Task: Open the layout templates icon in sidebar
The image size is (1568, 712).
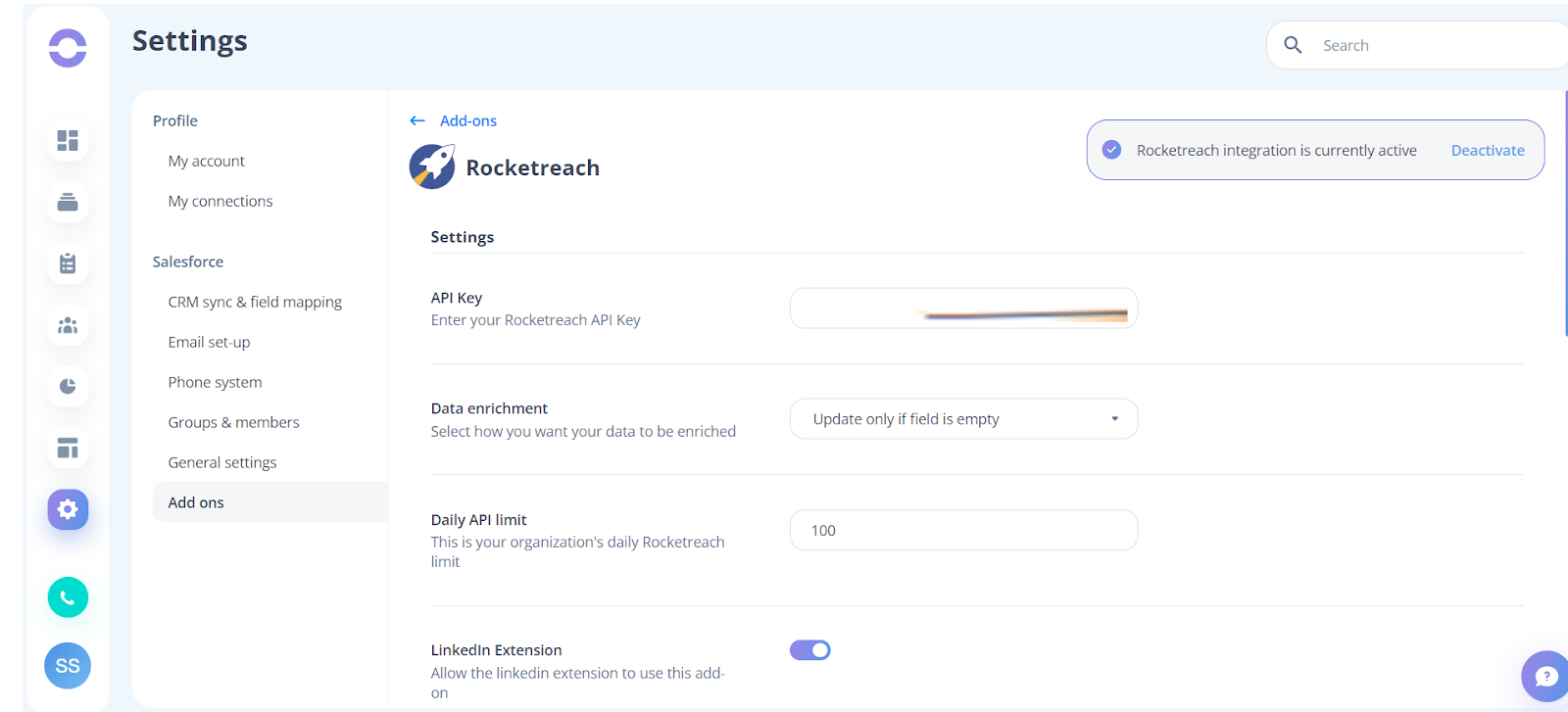Action: (x=68, y=449)
